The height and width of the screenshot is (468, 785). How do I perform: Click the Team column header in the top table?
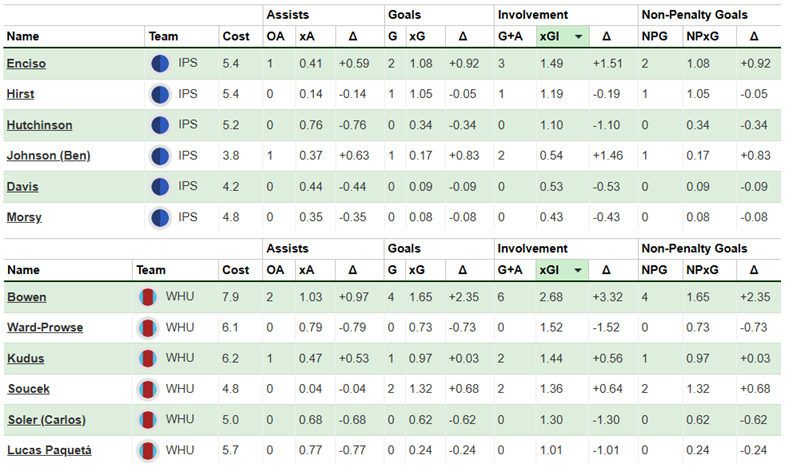tap(162, 36)
